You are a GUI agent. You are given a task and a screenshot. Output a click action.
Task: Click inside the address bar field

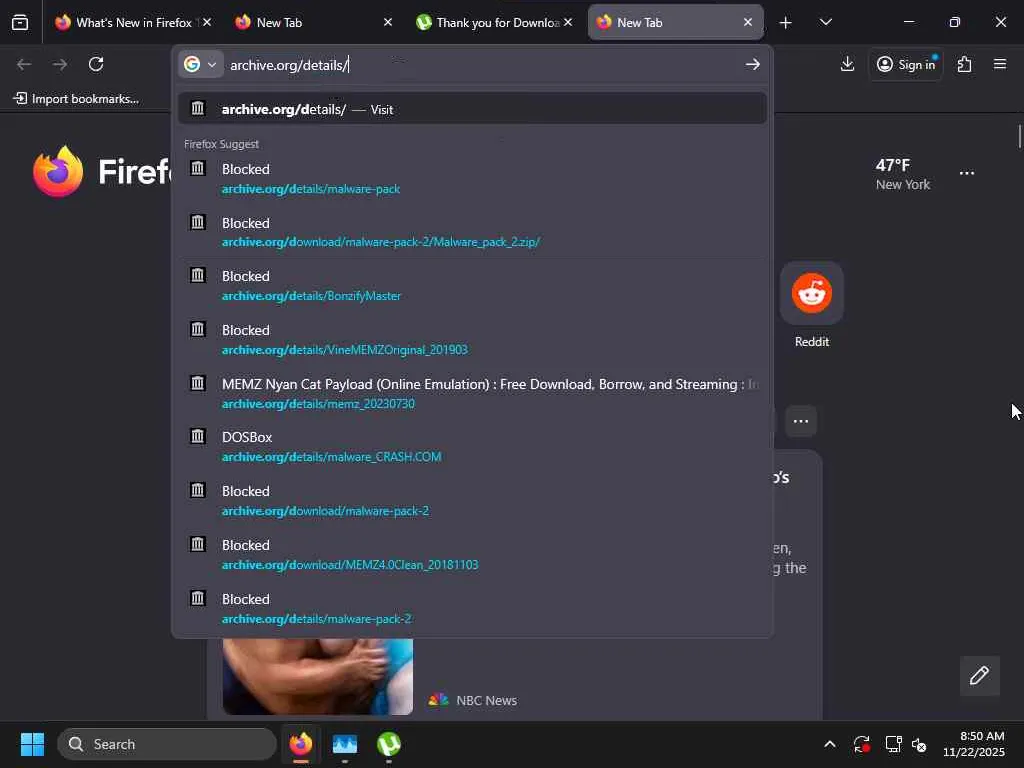click(483, 65)
